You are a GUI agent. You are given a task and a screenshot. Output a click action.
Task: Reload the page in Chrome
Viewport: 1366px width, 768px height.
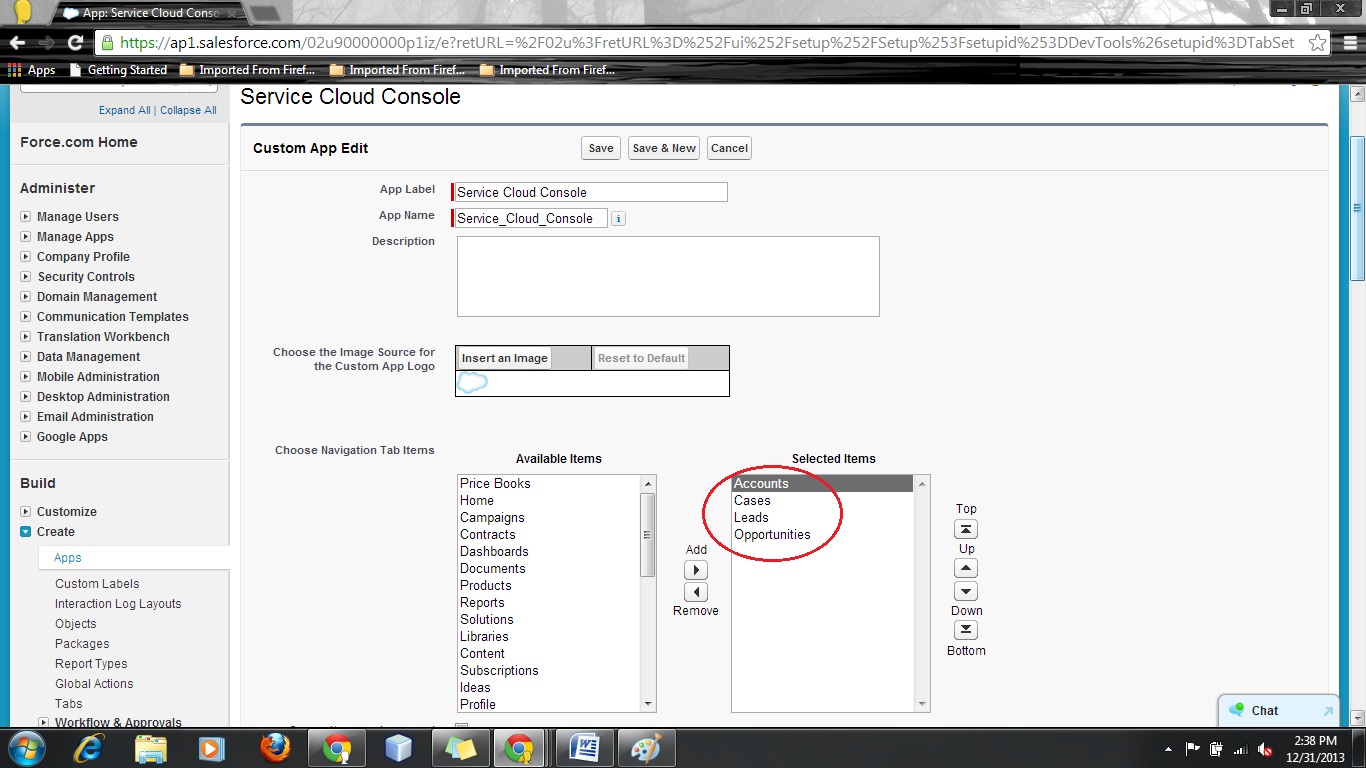[75, 43]
